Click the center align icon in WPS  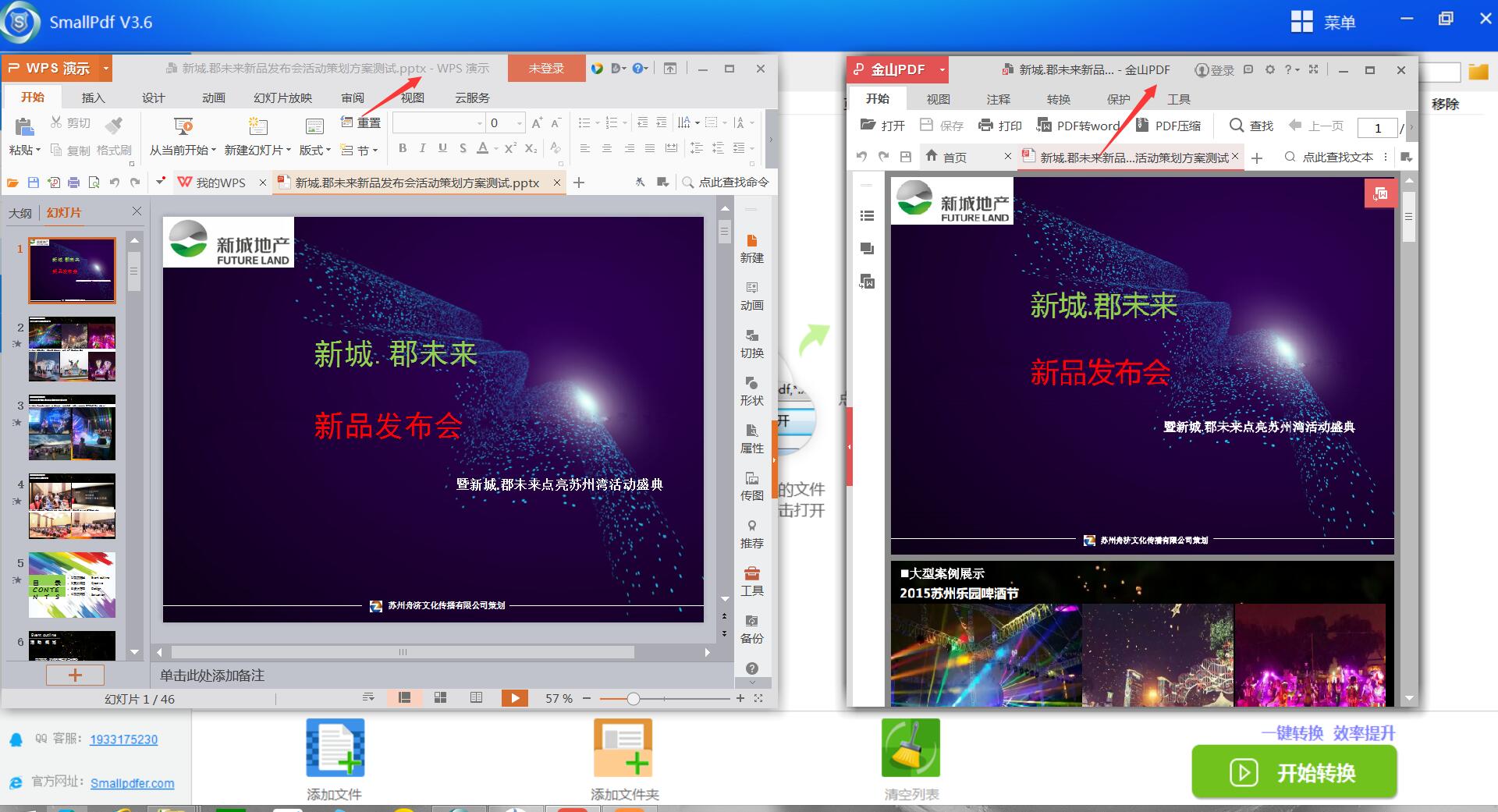[607, 147]
